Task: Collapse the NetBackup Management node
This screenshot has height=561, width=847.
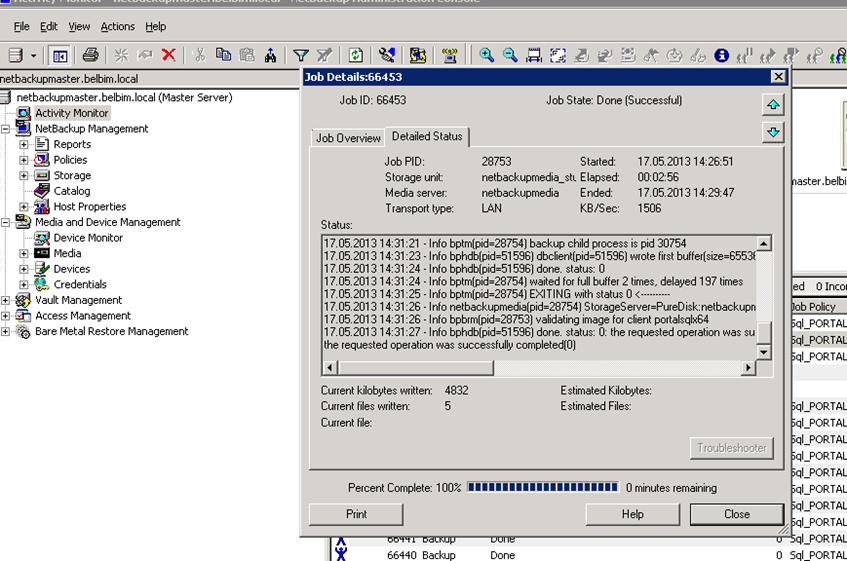Action: [5, 129]
